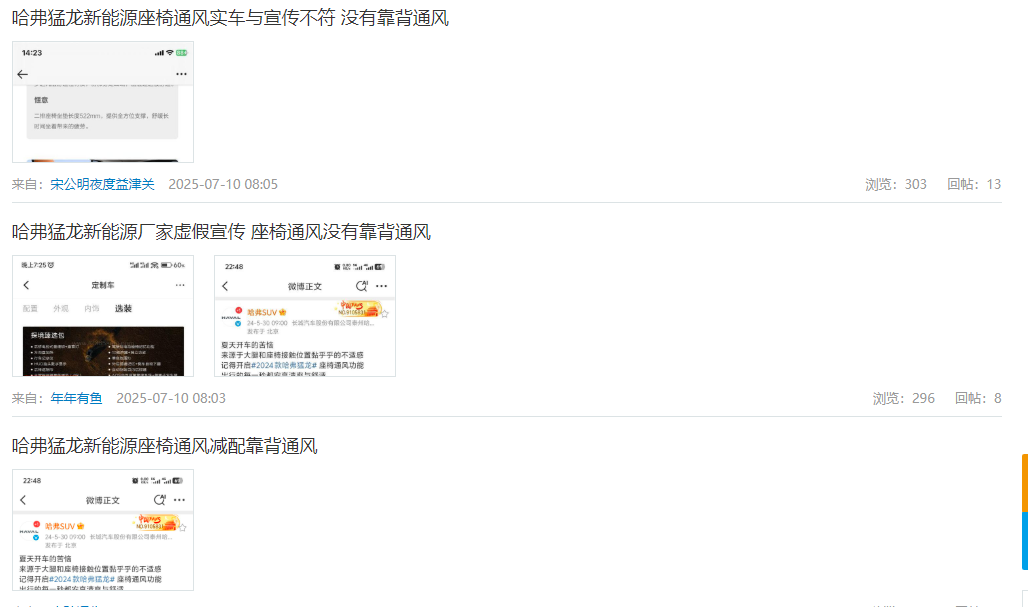The image size is (1028, 607).
Task: View author profile 年年有鱼
Action: pos(76,398)
